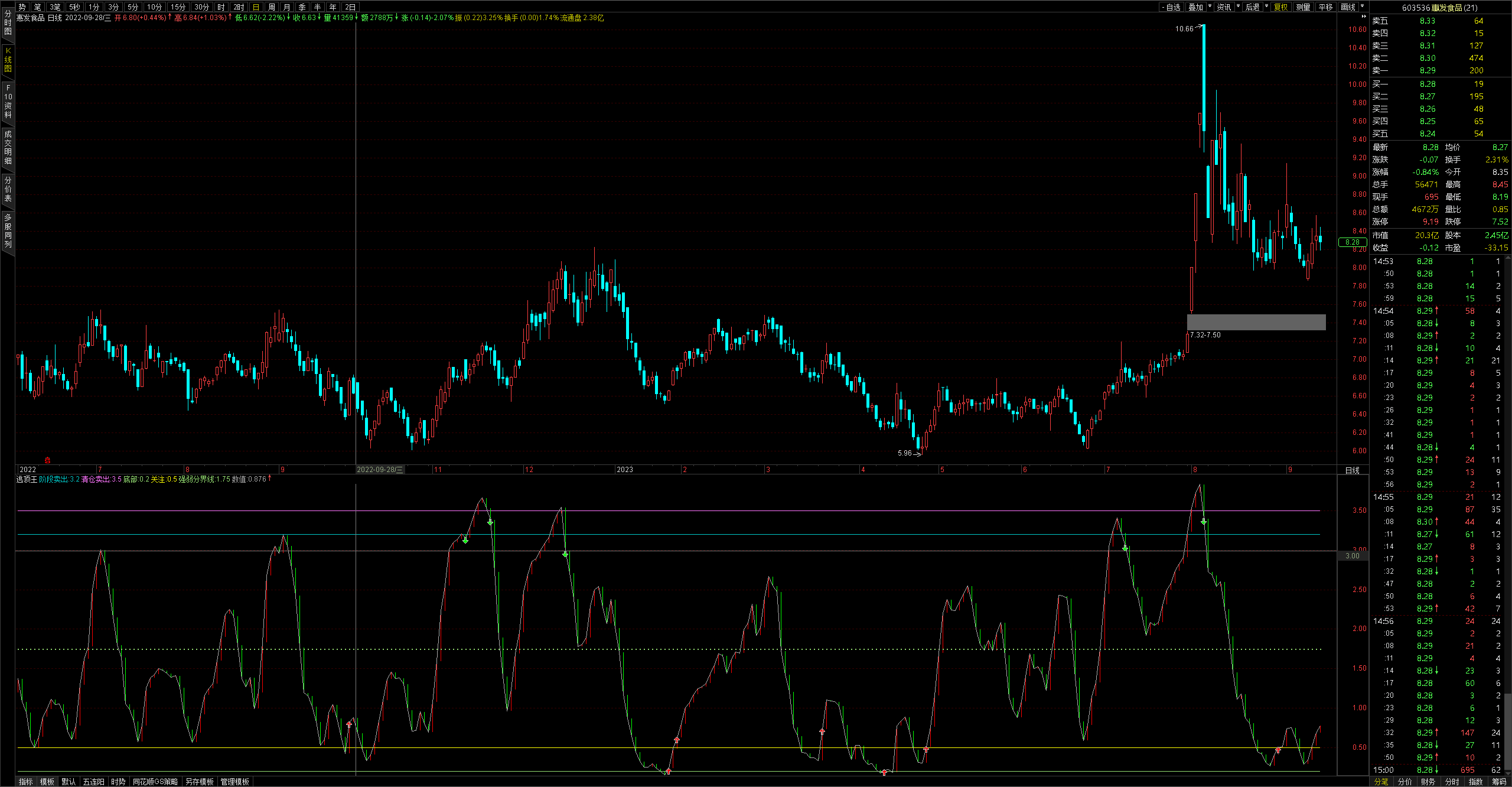1512x787 pixels.
Task: Remove stock via the - 自选 button
Action: [x=1172, y=7]
